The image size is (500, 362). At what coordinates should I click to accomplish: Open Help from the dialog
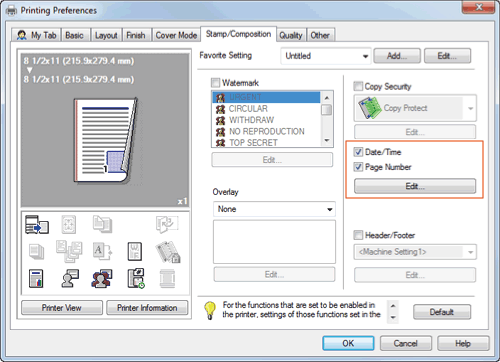point(463,343)
